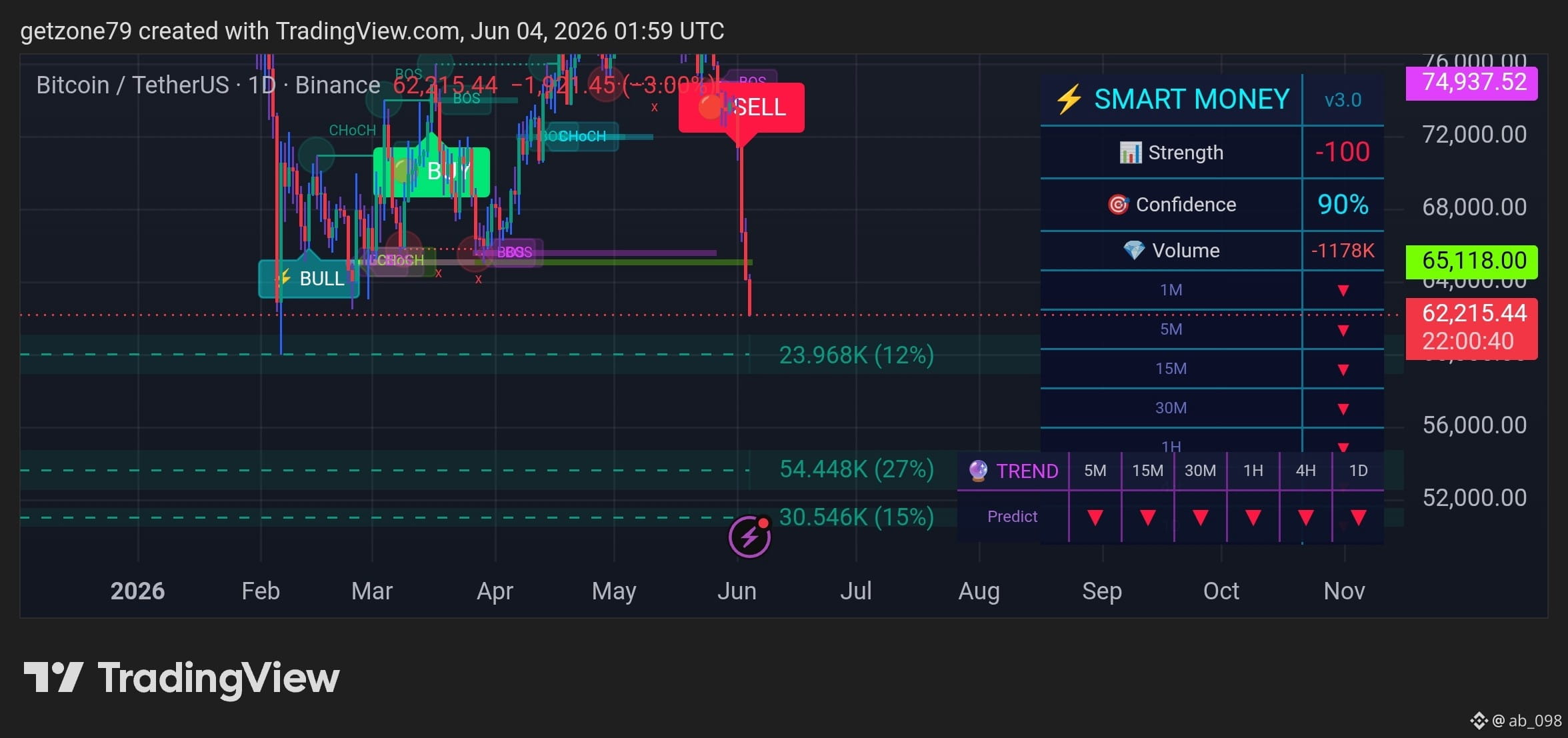Click the 23.968K (12%) volume level label
This screenshot has height=738, width=1568.
(x=857, y=355)
